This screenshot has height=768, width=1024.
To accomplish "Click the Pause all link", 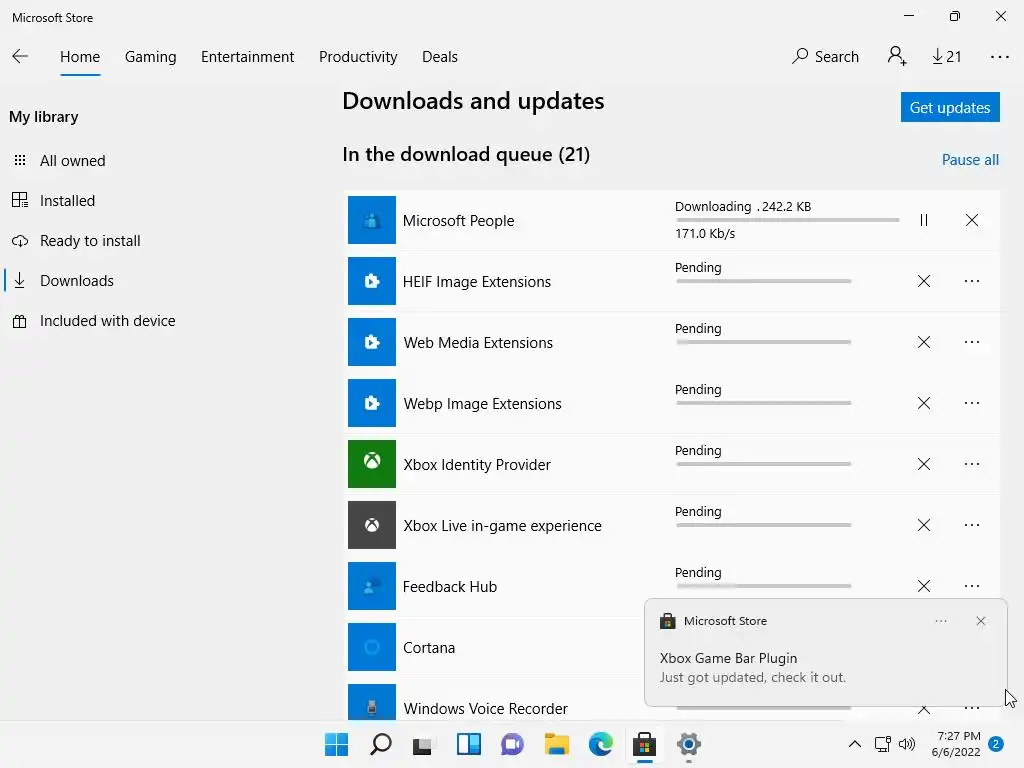I will pos(970,160).
